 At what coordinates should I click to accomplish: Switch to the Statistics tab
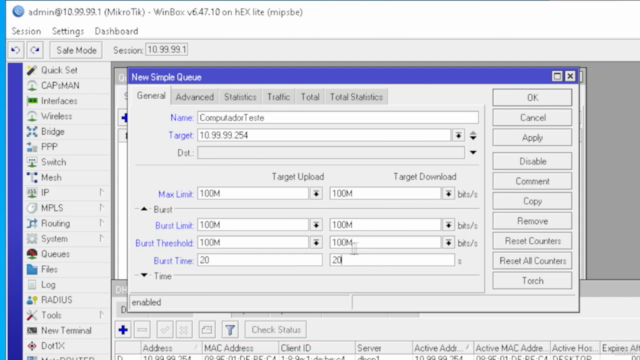click(240, 97)
